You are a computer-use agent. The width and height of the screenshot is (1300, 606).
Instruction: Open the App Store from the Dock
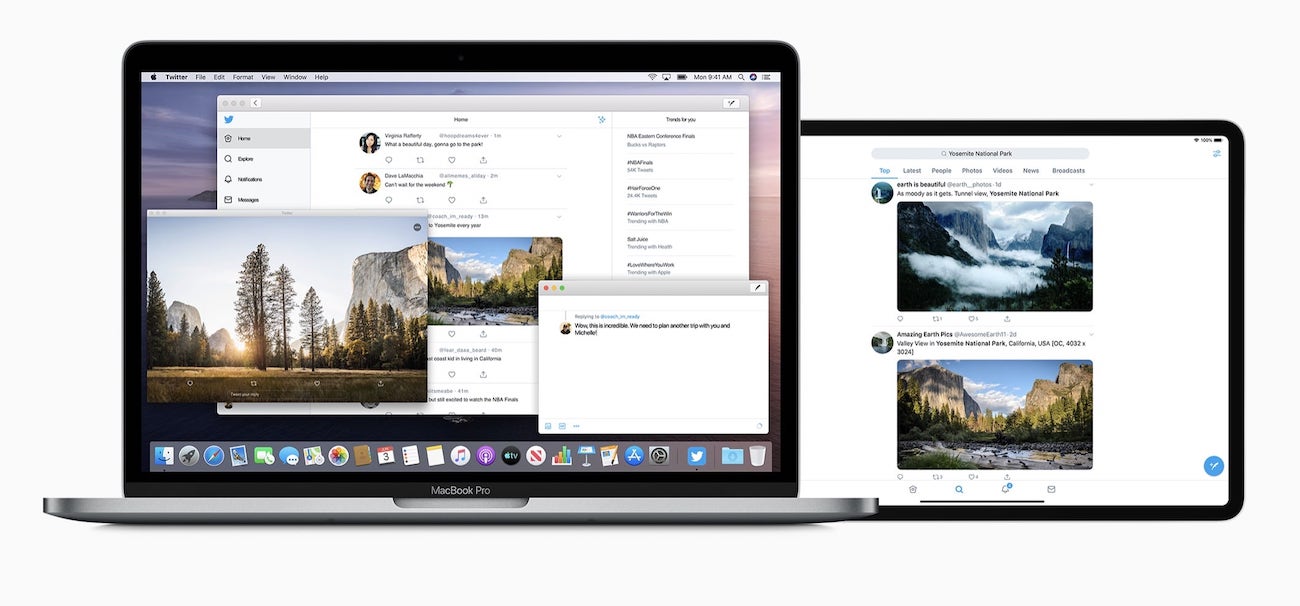[634, 456]
